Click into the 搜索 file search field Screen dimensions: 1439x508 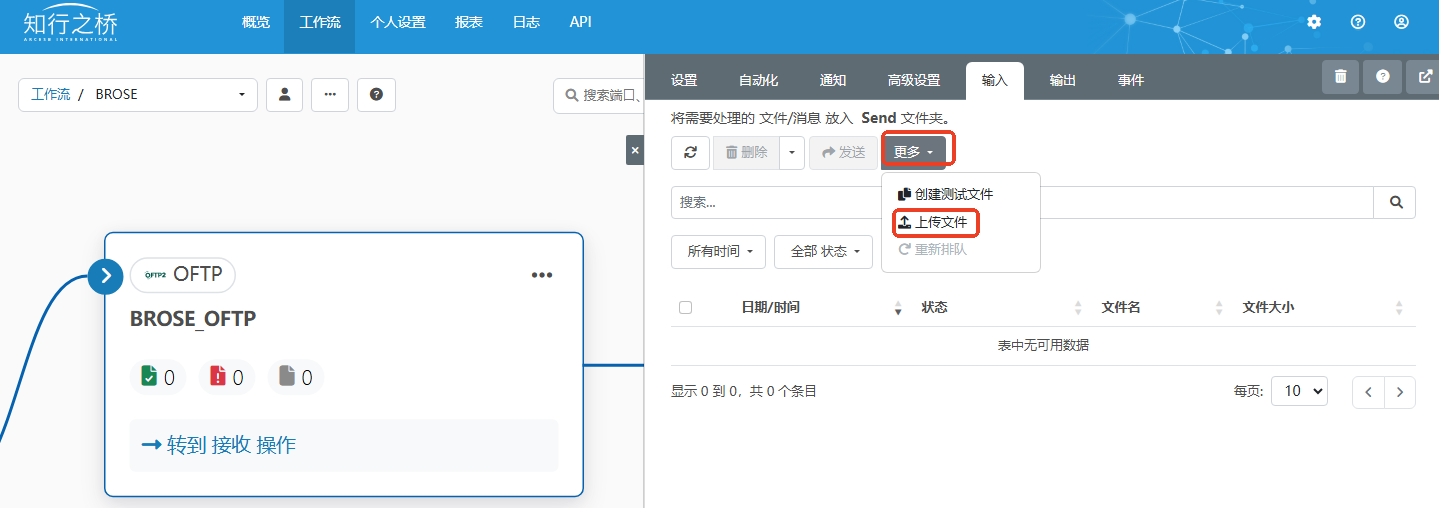pyautogui.click(x=1020, y=202)
